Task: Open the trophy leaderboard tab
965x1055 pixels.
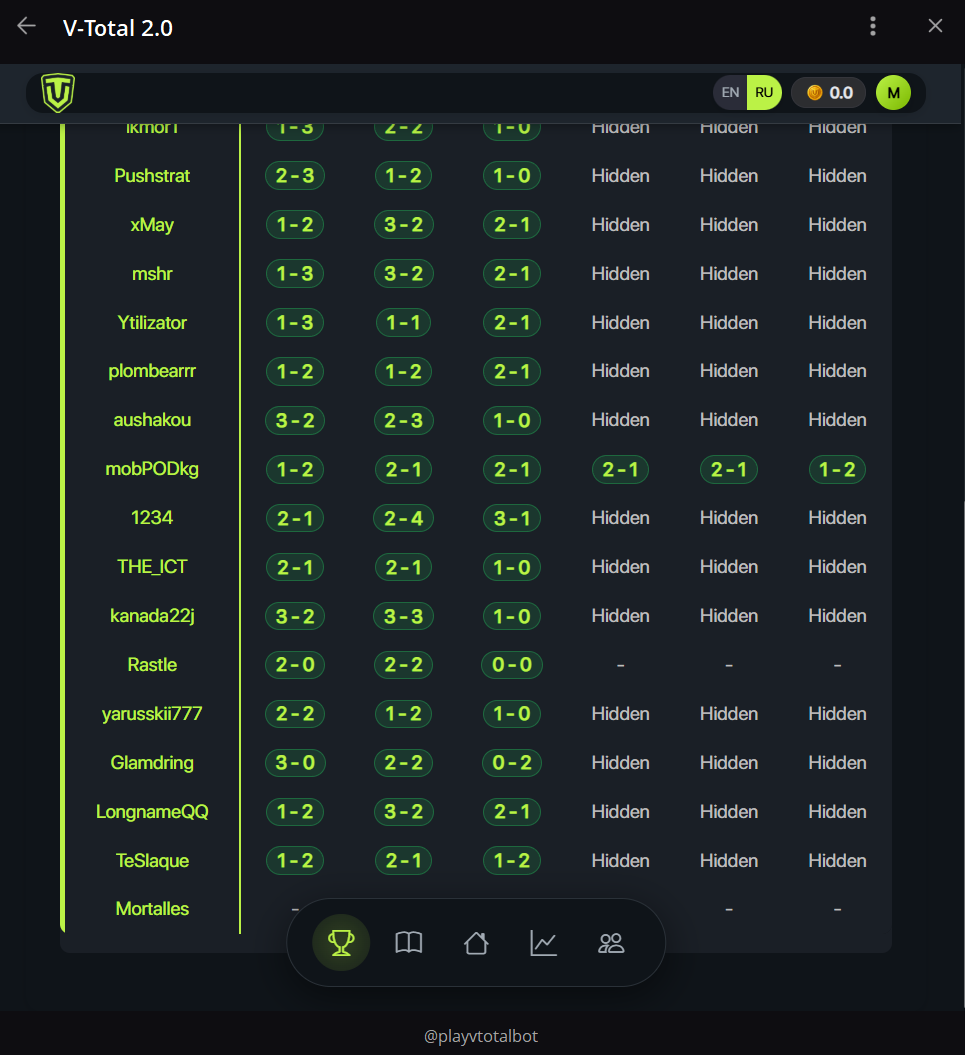Action: 341,943
